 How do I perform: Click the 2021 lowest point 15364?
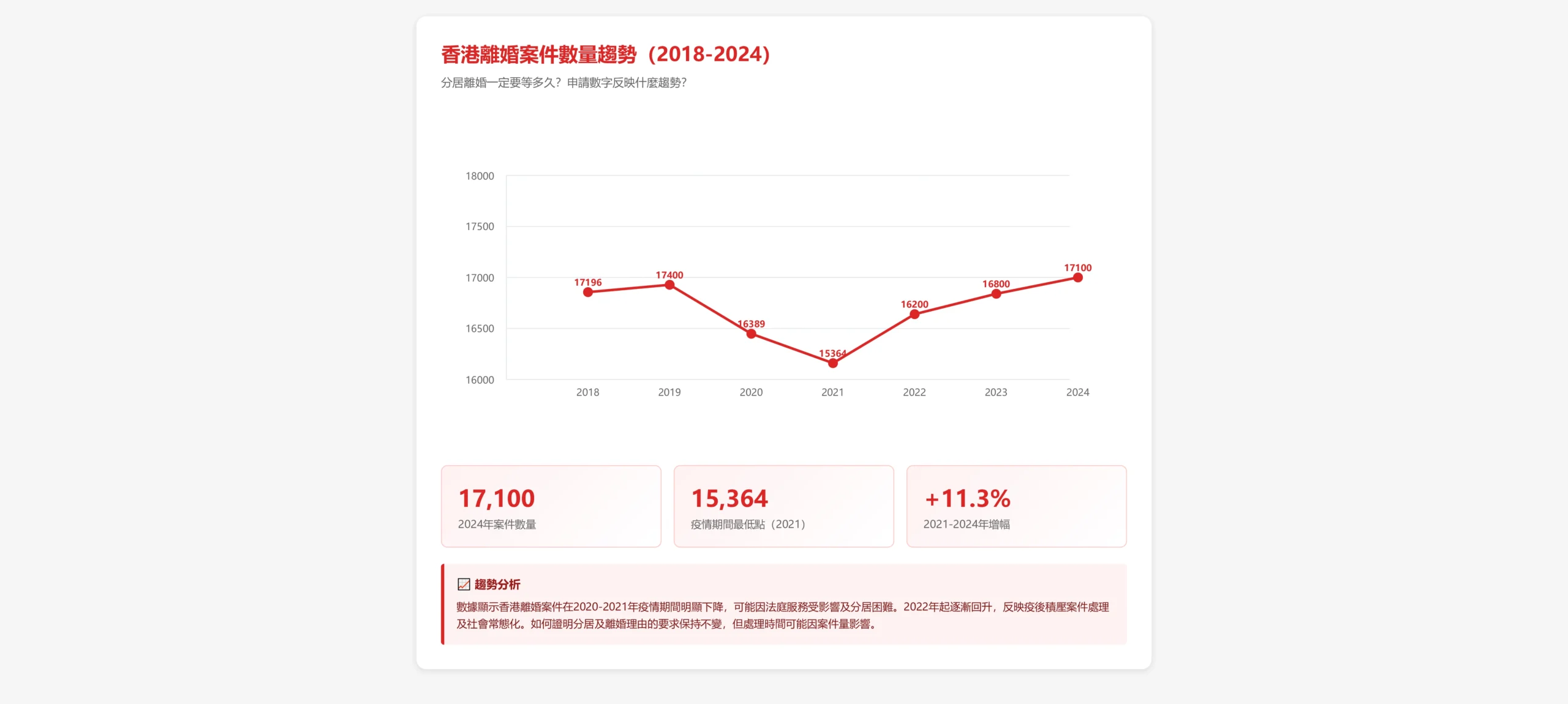pyautogui.click(x=832, y=363)
